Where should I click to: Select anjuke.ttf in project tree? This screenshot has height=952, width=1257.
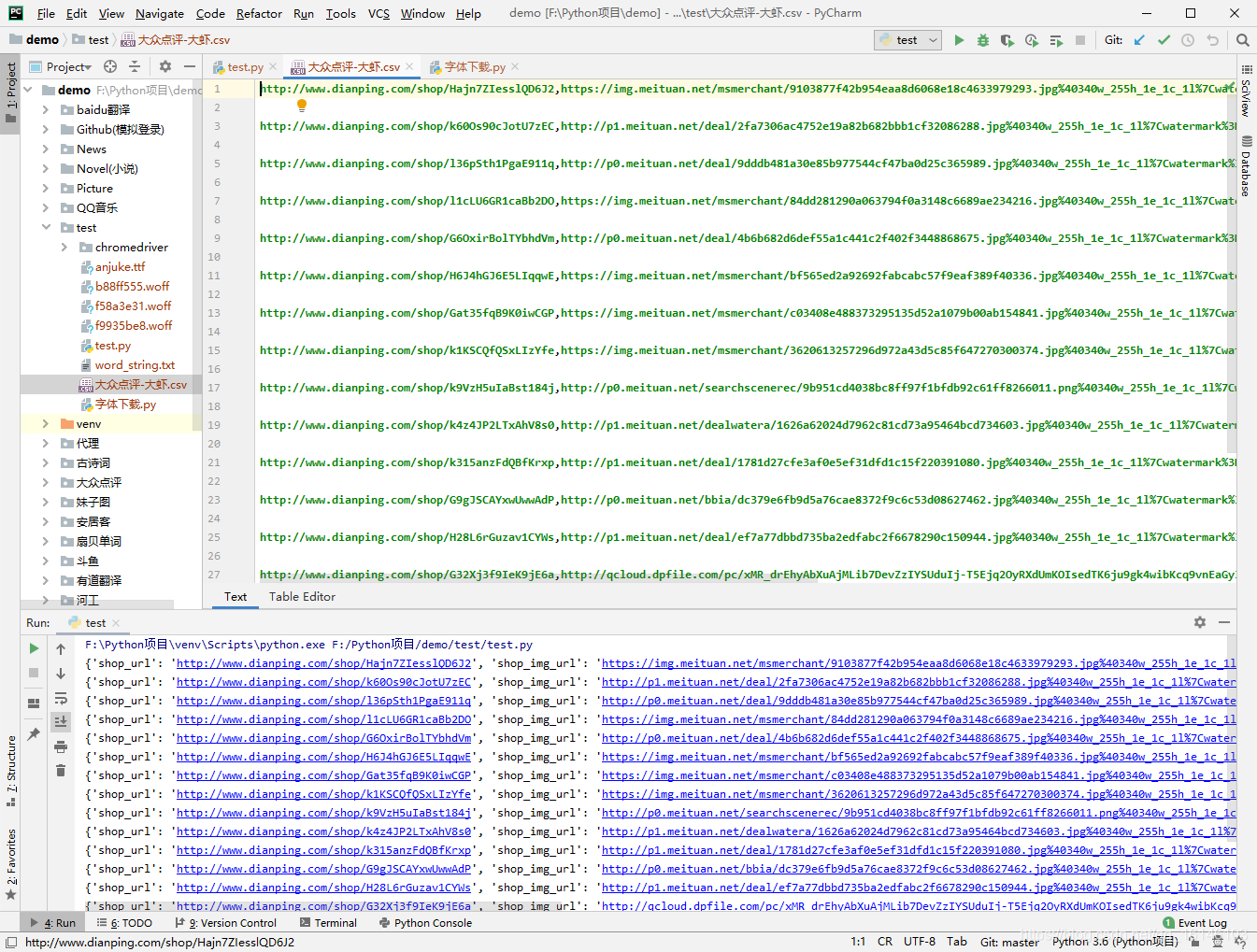point(120,266)
